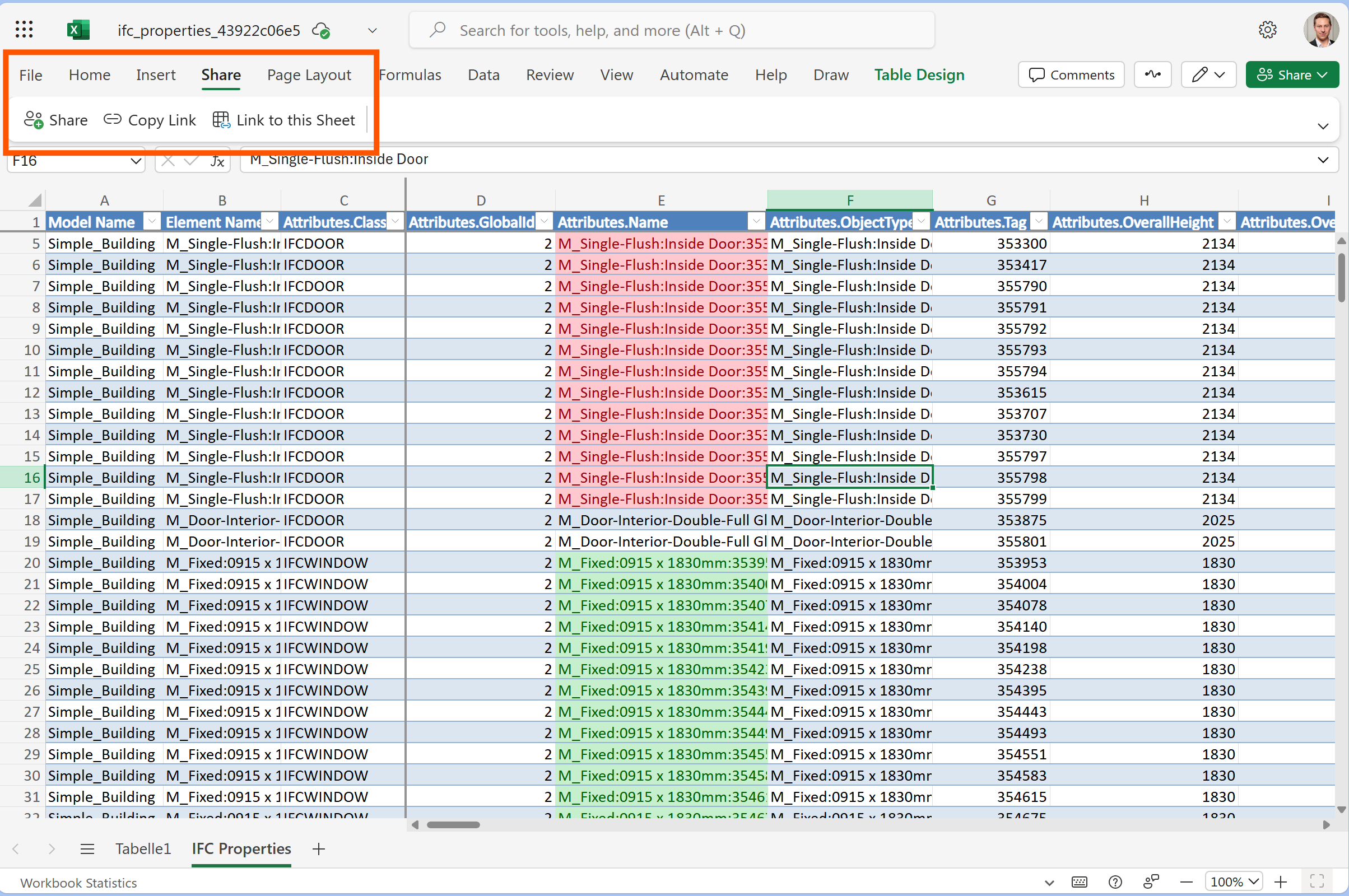
Task: Select cell with tag 353875
Action: (x=990, y=520)
